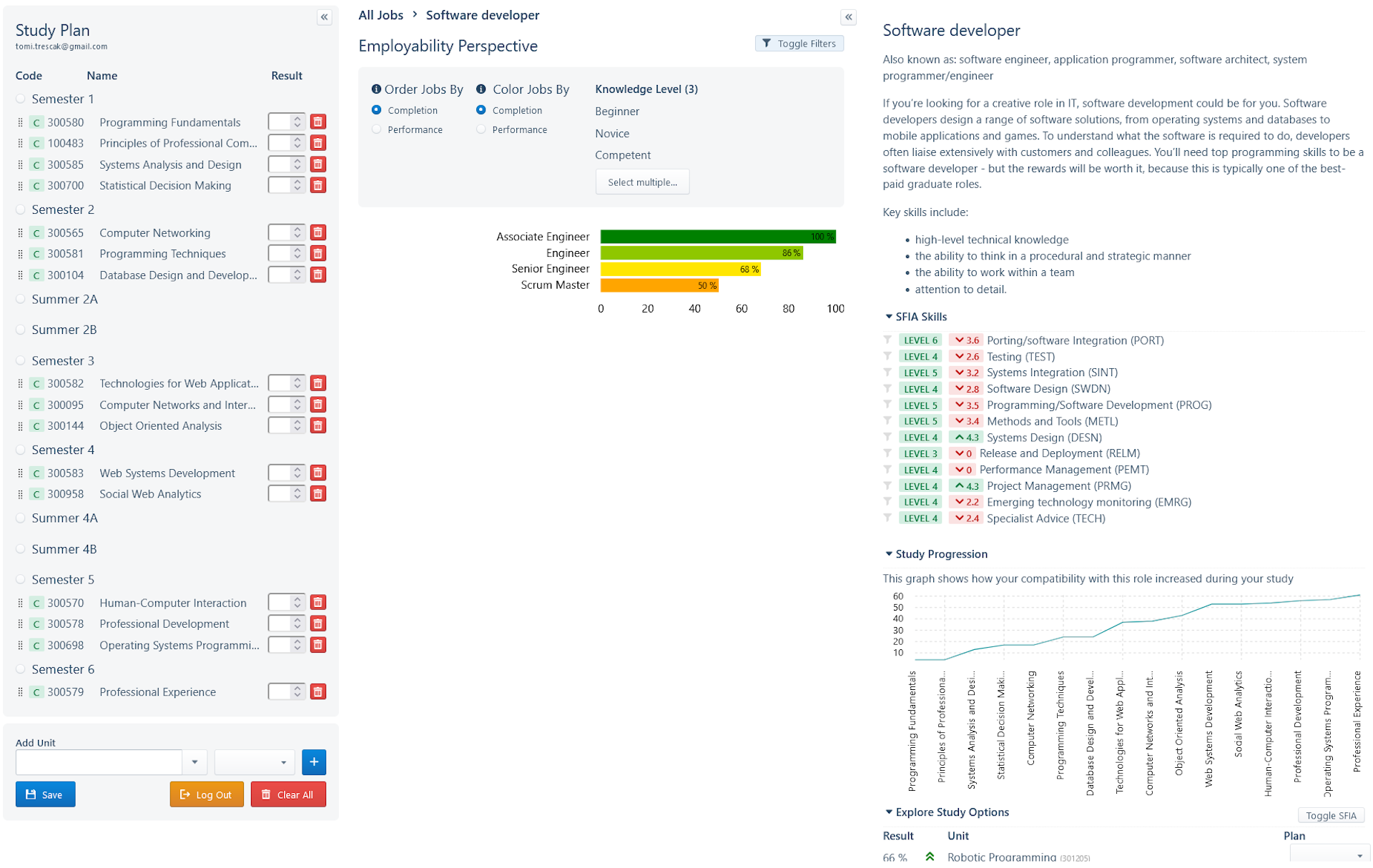Select the Semester 3 radio button

click(21, 361)
